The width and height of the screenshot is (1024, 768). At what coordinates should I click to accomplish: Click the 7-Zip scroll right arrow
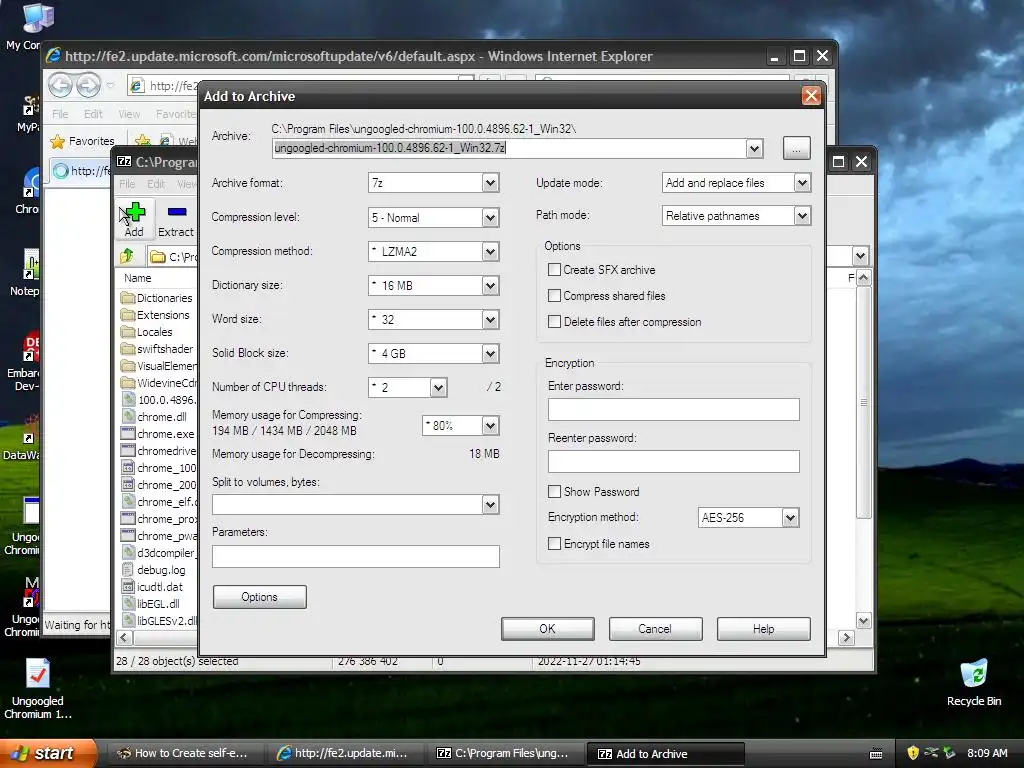846,637
